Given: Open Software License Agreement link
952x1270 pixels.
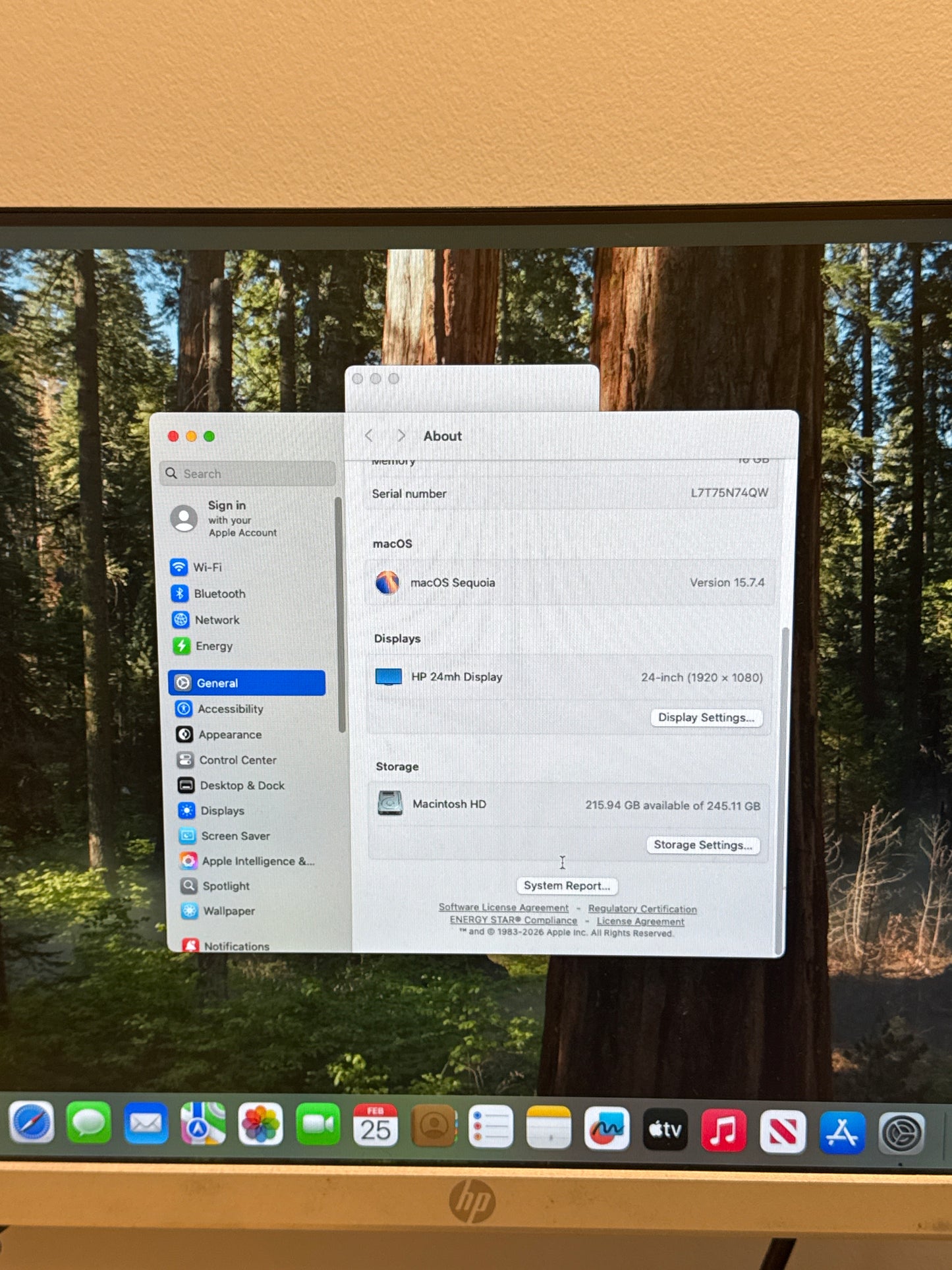Looking at the screenshot, I should (x=503, y=908).
